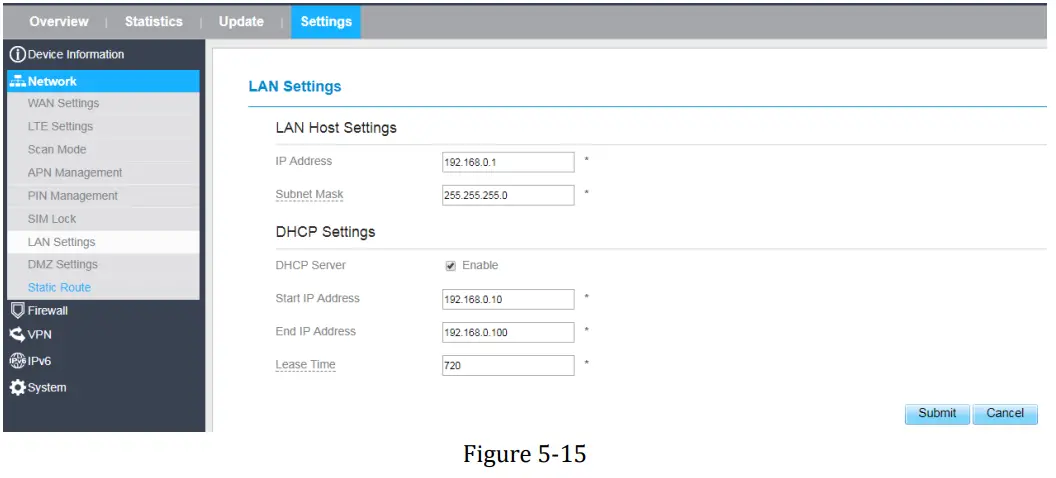
Task: Click the Network section icon
Action: click(17, 81)
